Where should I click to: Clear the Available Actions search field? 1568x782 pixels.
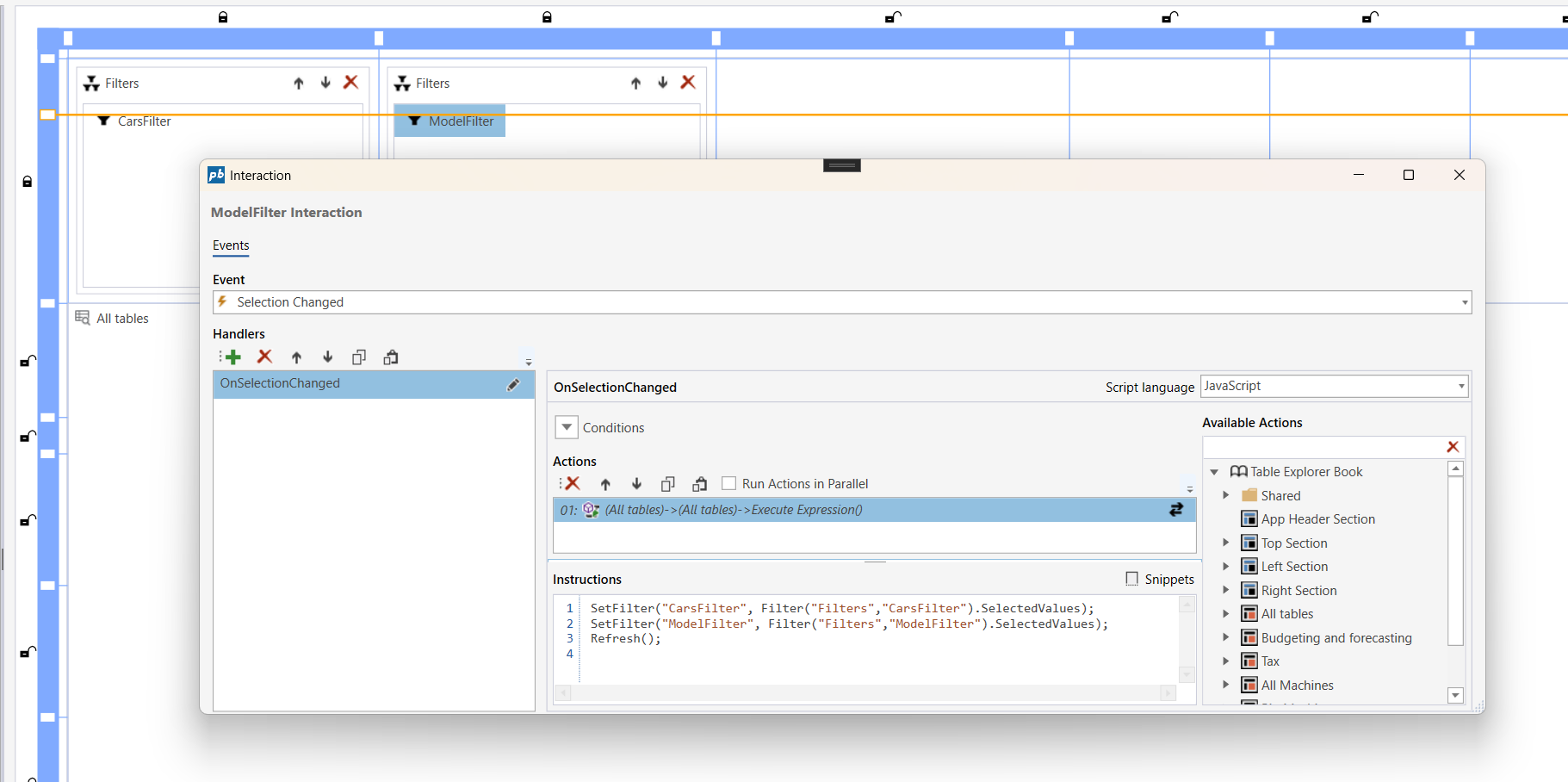(1453, 447)
